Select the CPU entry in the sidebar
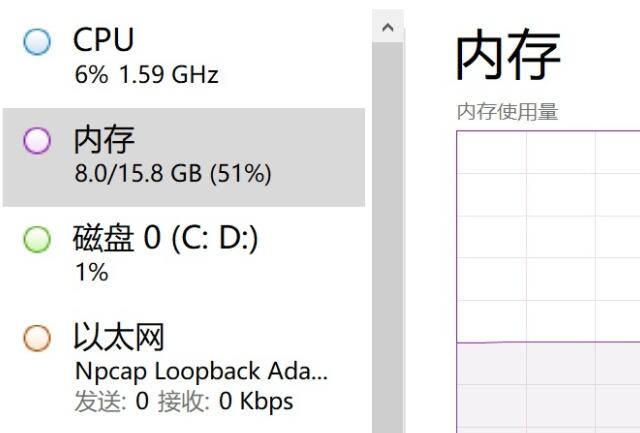Image resolution: width=640 pixels, height=433 pixels. pyautogui.click(x=103, y=41)
